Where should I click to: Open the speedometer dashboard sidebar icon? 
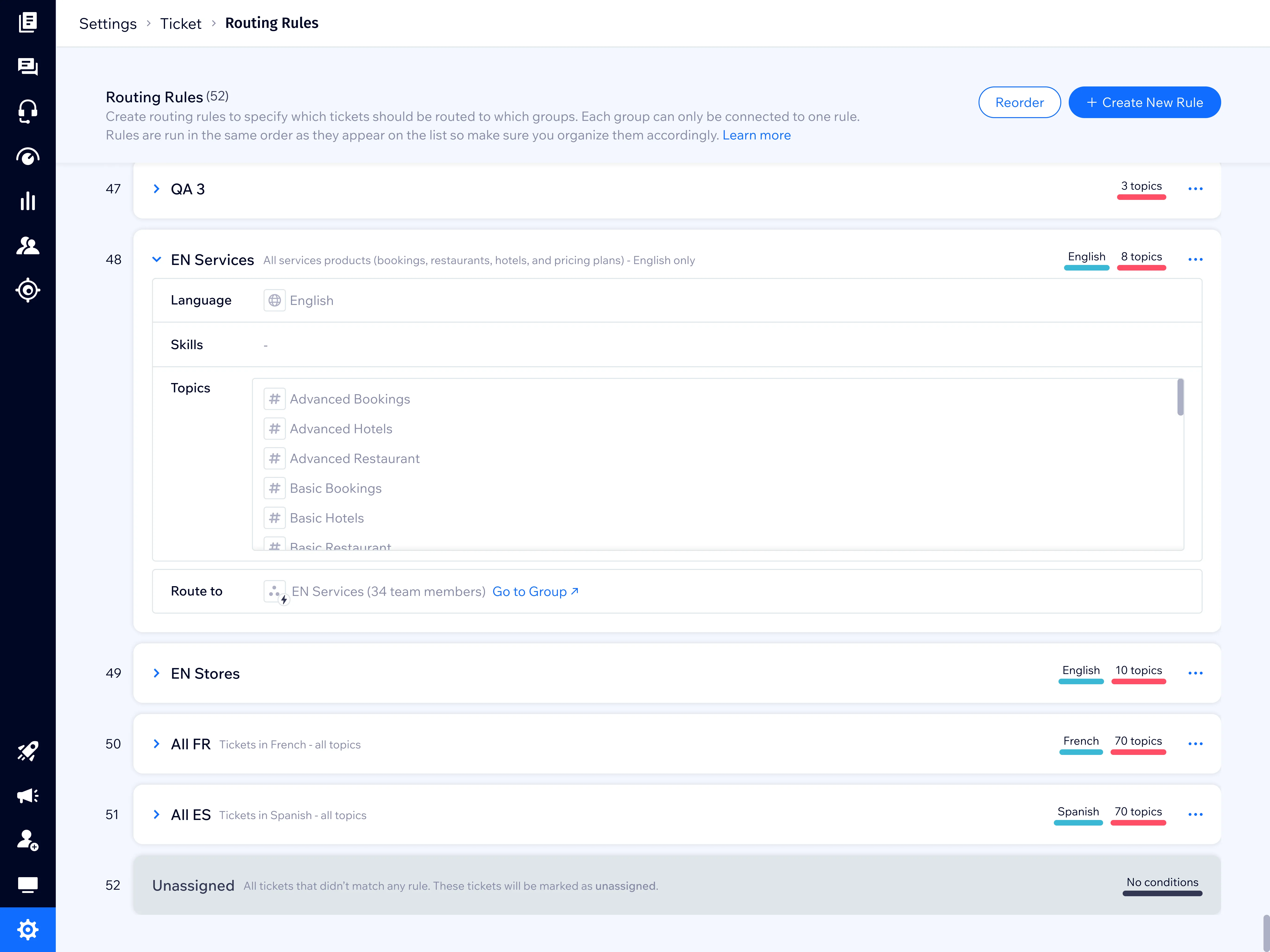tap(28, 156)
